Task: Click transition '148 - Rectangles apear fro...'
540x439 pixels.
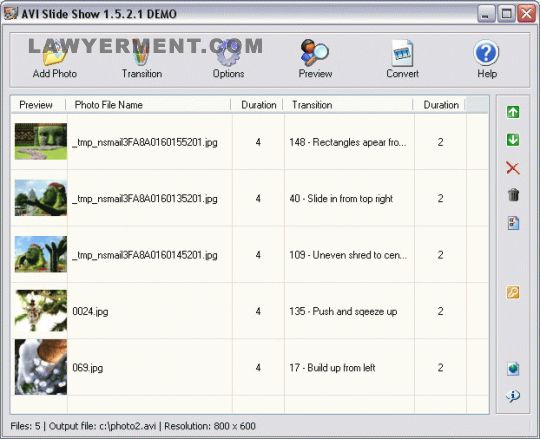Action: pos(348,142)
